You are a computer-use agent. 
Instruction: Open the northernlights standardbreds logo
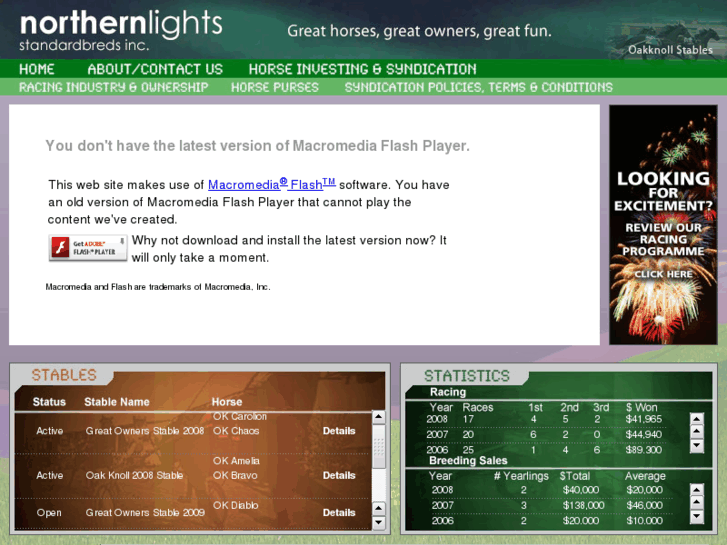[x=121, y=31]
